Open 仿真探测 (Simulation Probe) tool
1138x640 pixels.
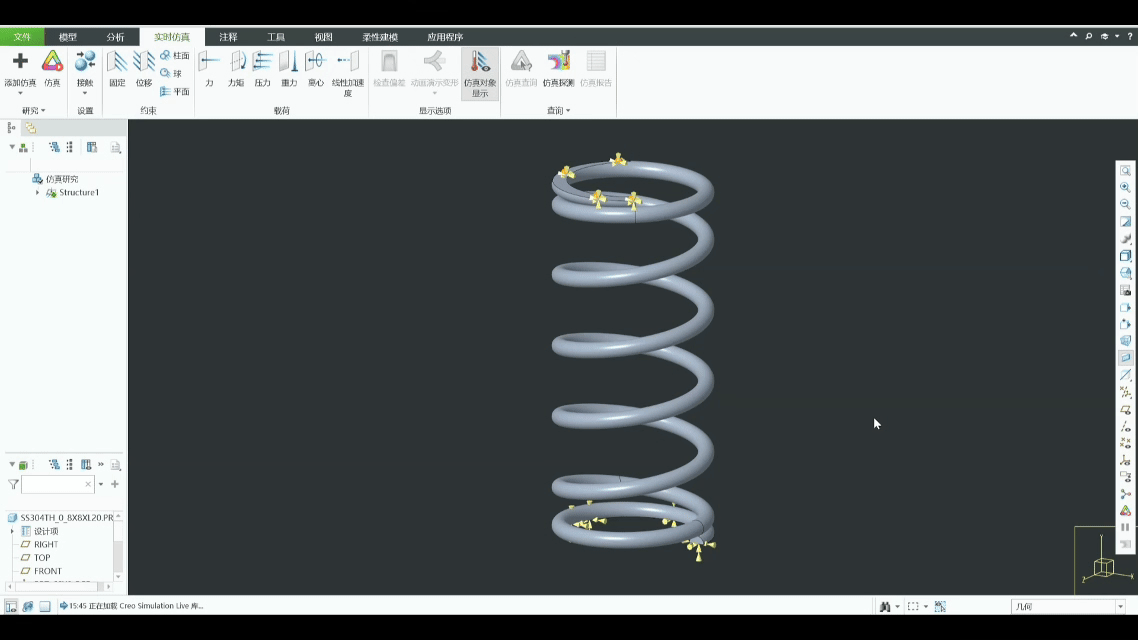click(x=558, y=68)
